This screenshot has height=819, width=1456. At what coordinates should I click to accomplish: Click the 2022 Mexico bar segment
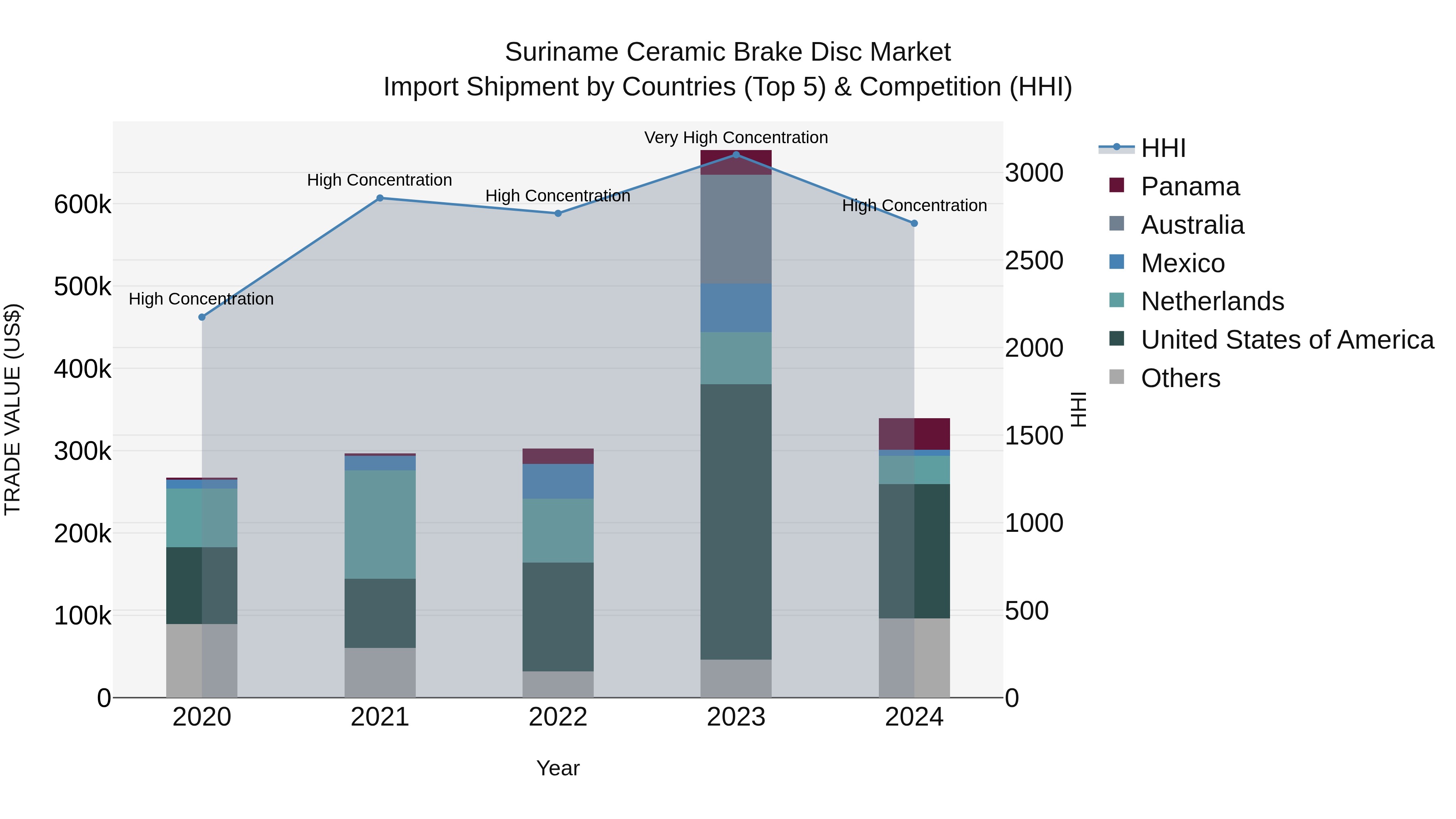coord(558,481)
